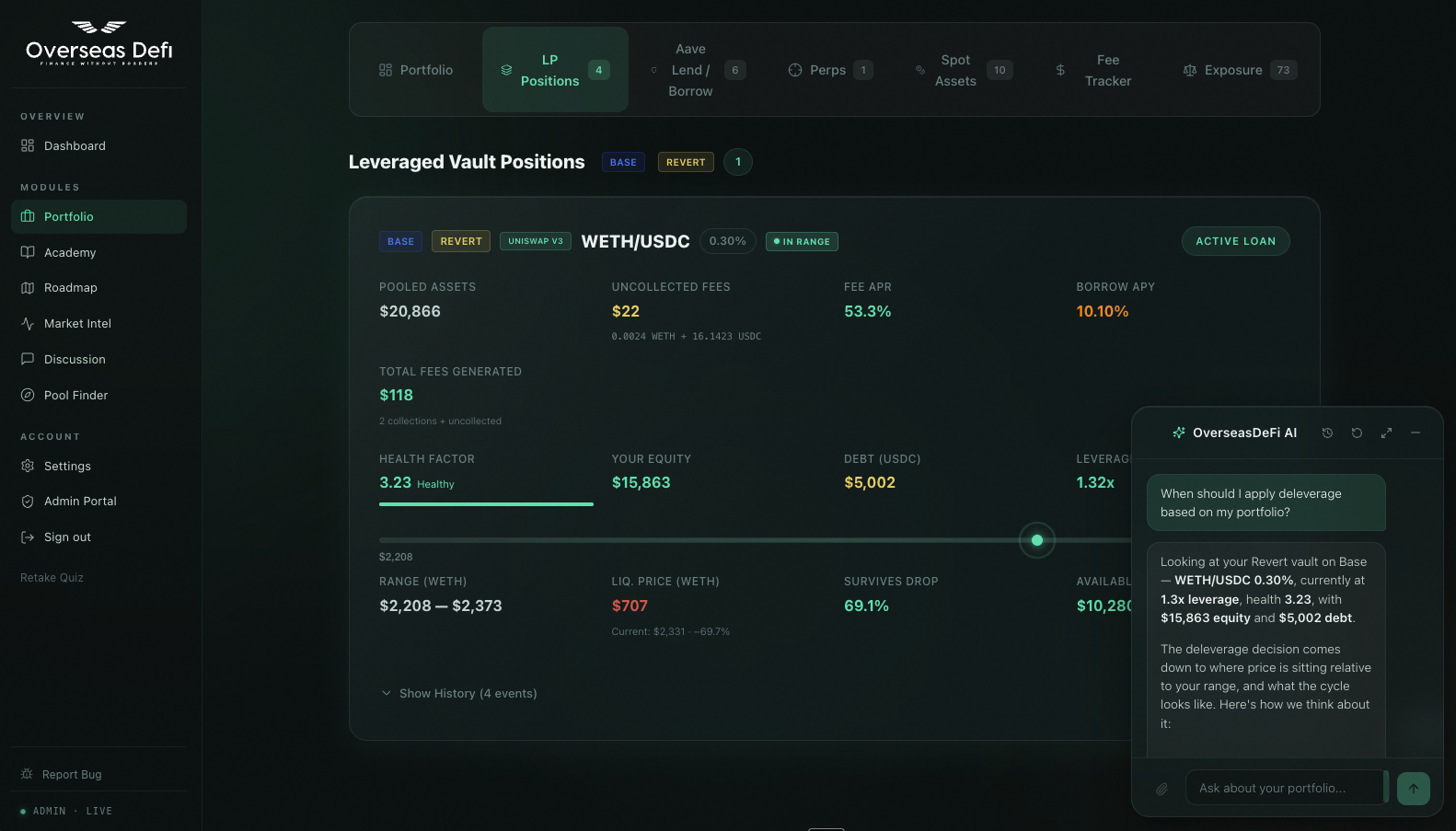
Task: Click the Sign out arrow icon
Action: click(x=28, y=537)
